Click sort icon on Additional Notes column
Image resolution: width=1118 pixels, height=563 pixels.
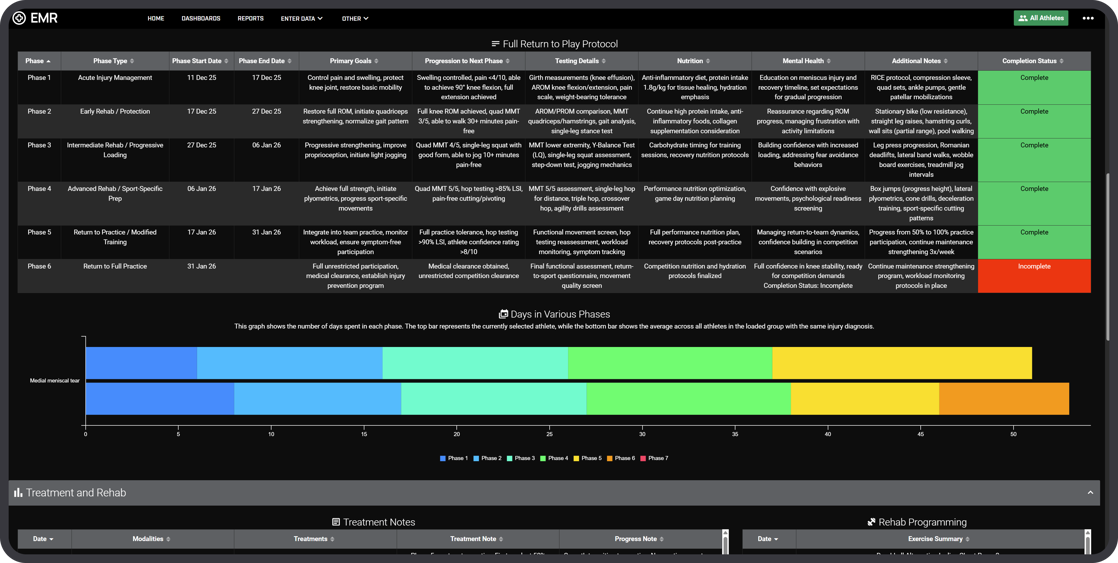point(947,61)
